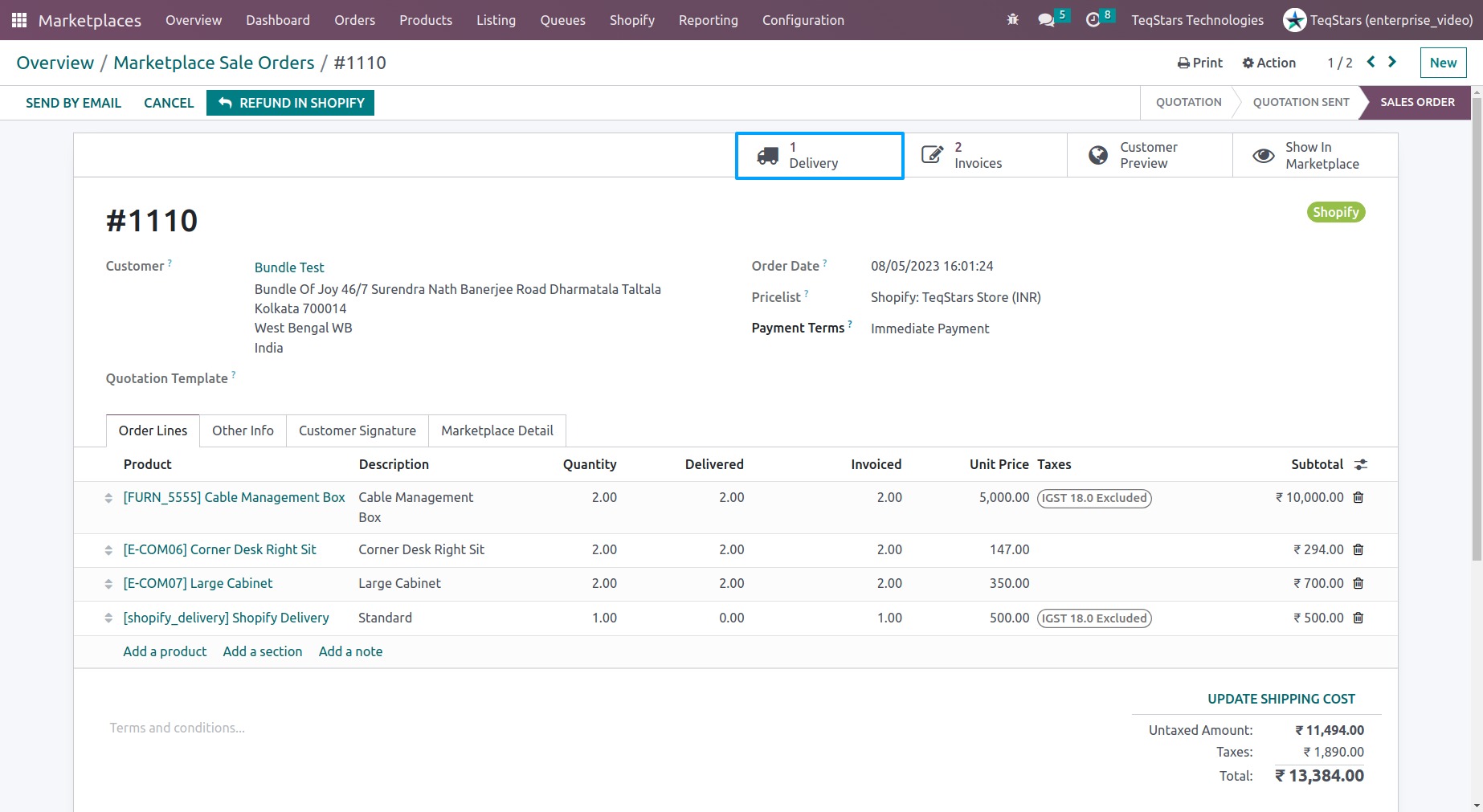This screenshot has width=1483, height=812.
Task: Toggle Show In Marketplace eye icon
Action: coord(1264,156)
